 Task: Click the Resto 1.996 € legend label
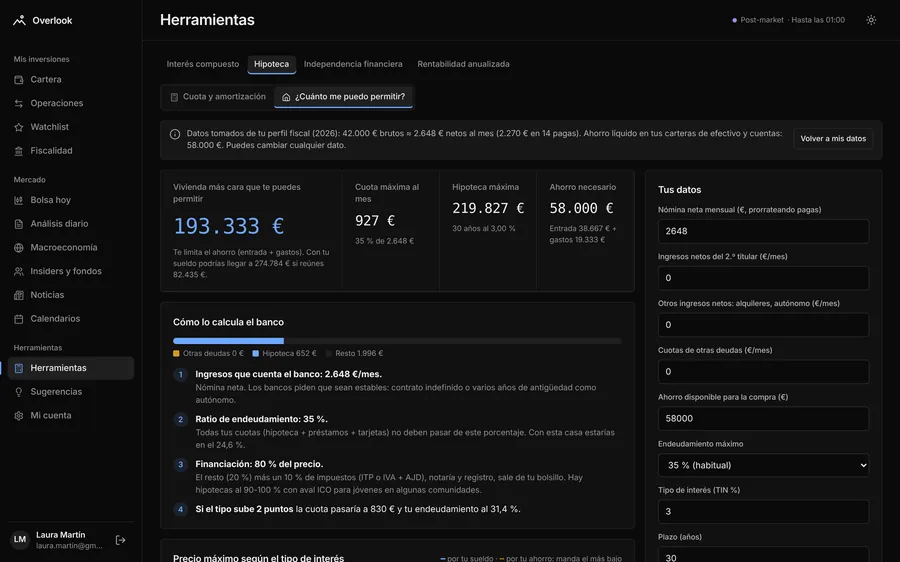pyautogui.click(x=359, y=354)
